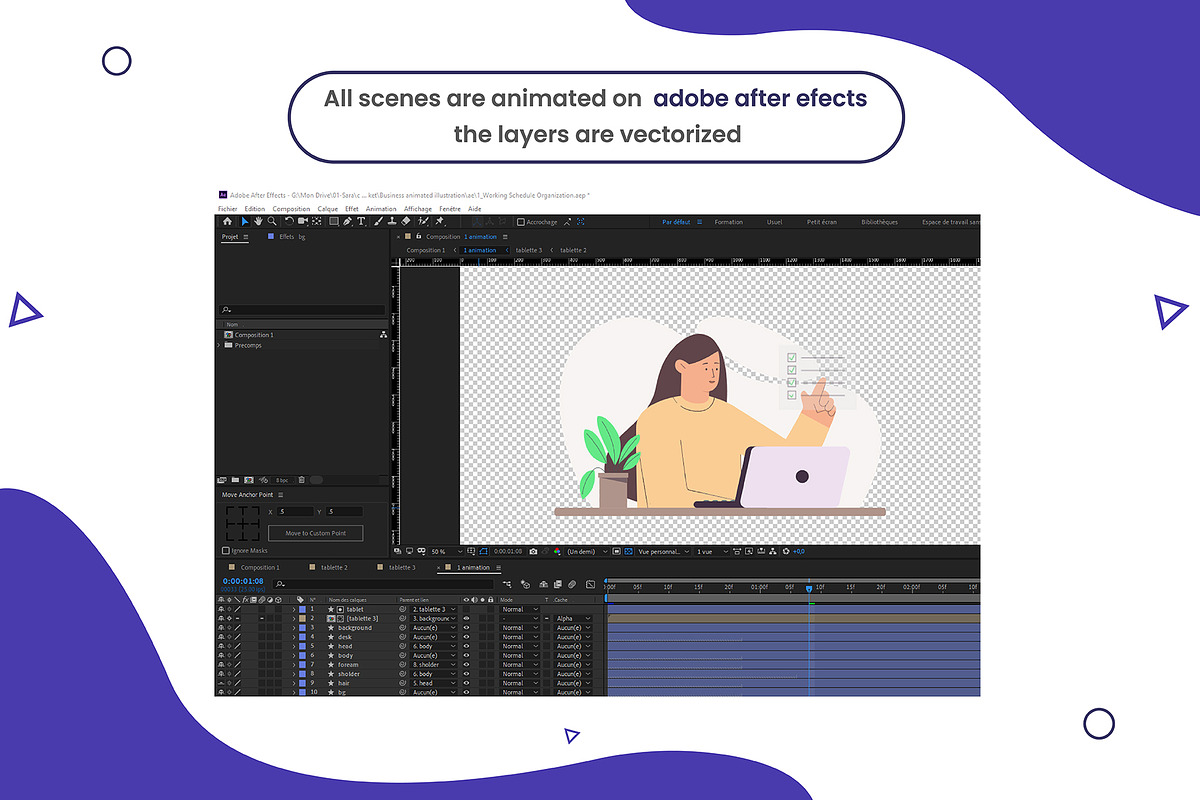
Task: Create new composition icon in Project panel
Action: 249,480
